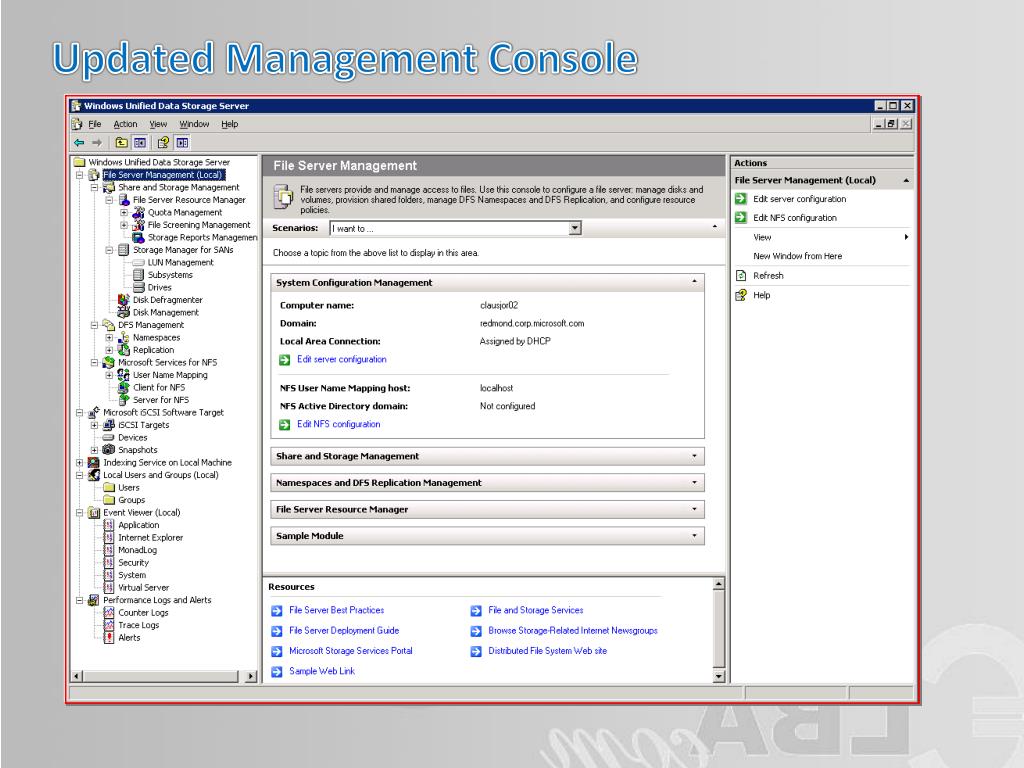Click the Drives icon in tree
This screenshot has height=768, width=1024.
tap(138, 287)
